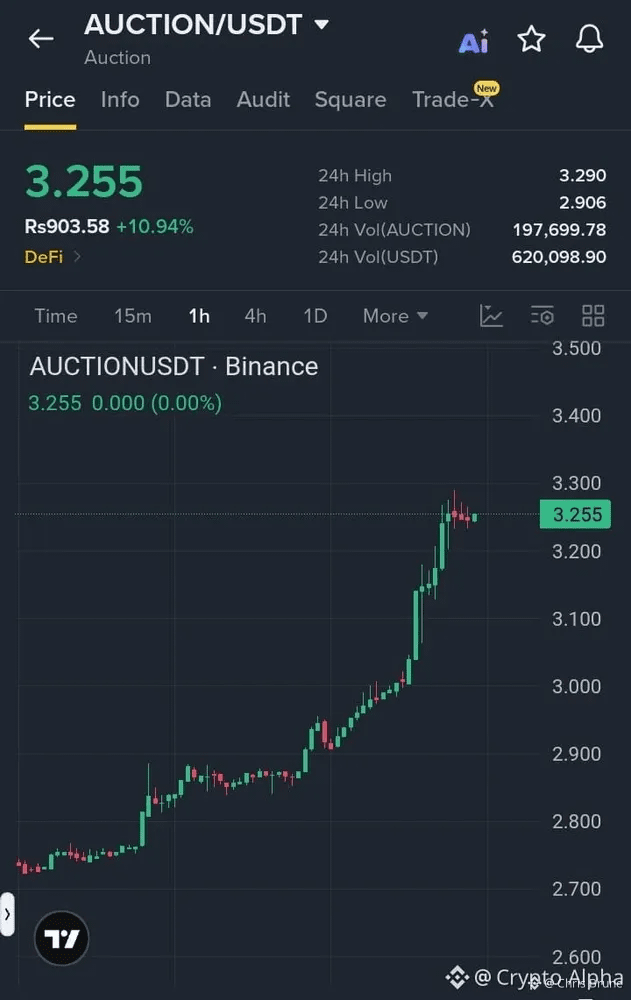This screenshot has height=1000, width=631.
Task: Click the 24h Low value 2.906
Action: click(x=583, y=203)
